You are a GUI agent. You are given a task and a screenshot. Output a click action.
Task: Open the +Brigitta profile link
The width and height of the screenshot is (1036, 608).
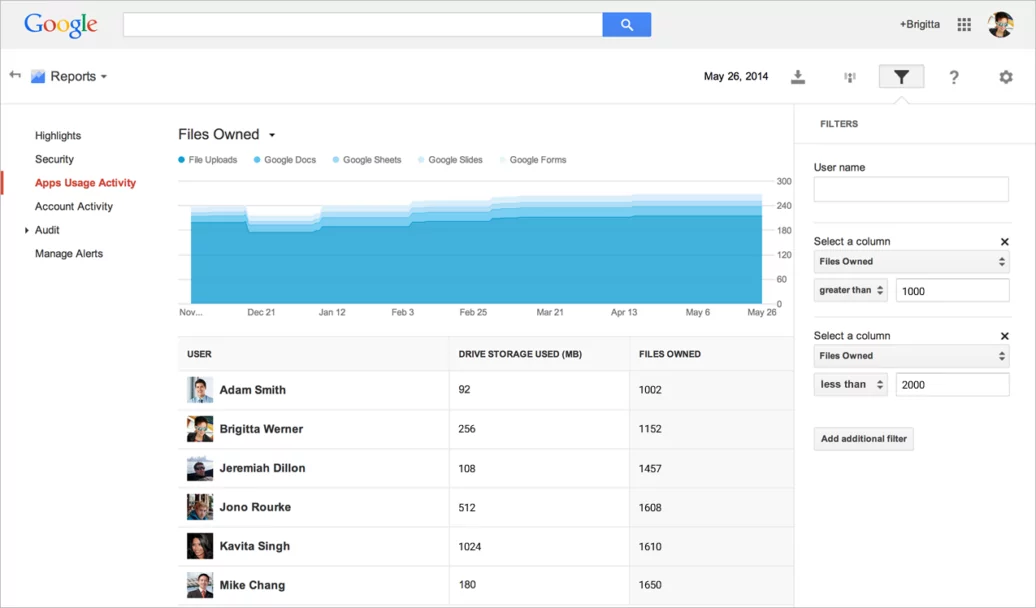coord(919,24)
